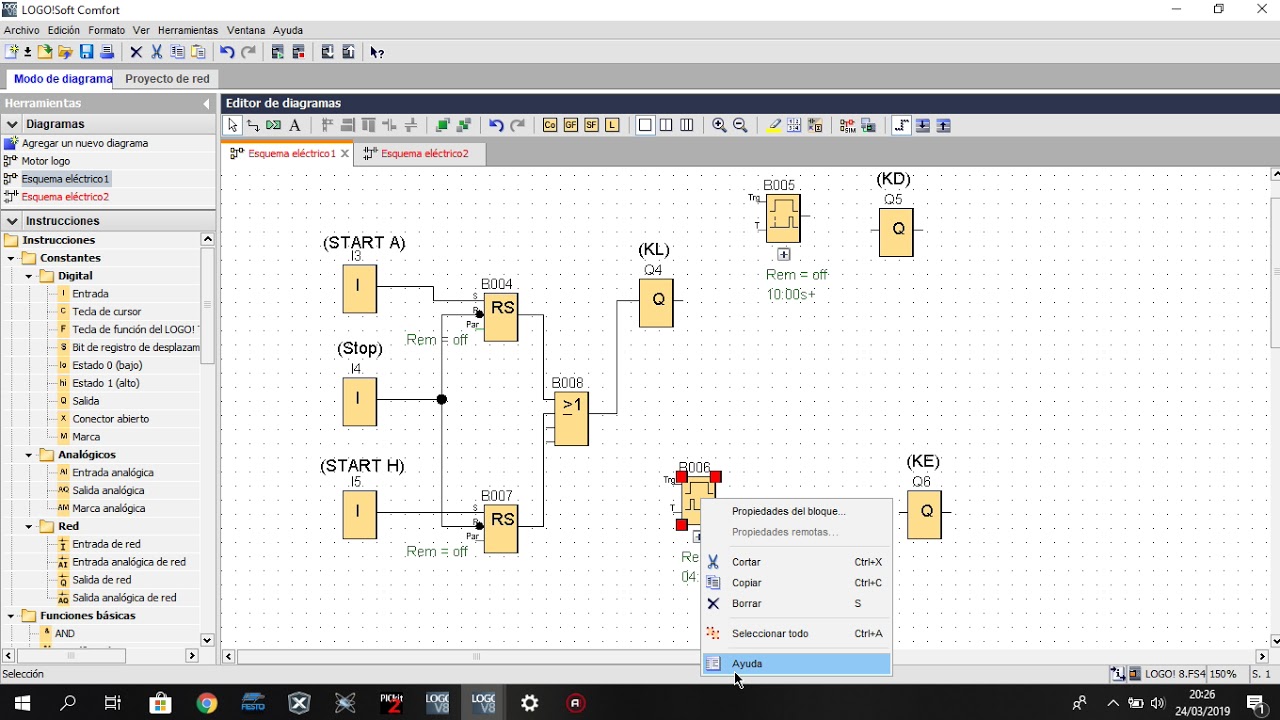
Task: Open Windows Settings gear on taskbar
Action: (530, 703)
